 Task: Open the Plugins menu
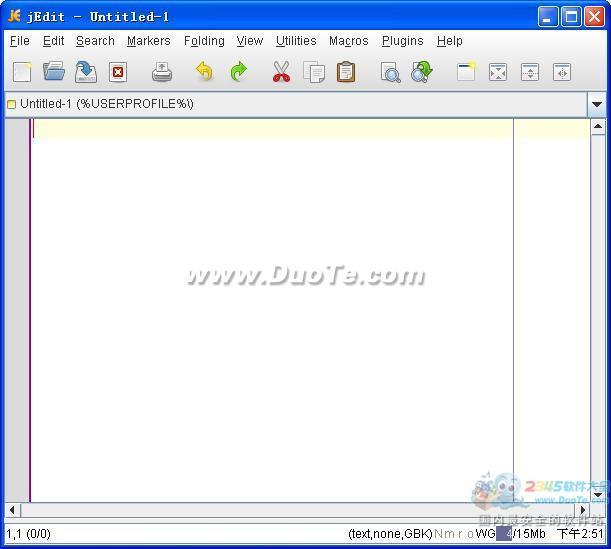[403, 41]
